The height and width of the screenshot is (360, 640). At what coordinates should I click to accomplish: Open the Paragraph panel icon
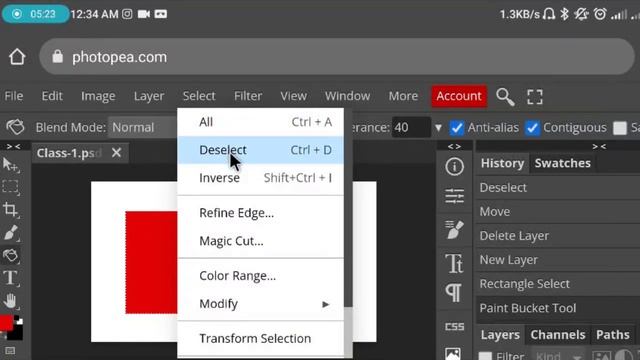point(454,293)
